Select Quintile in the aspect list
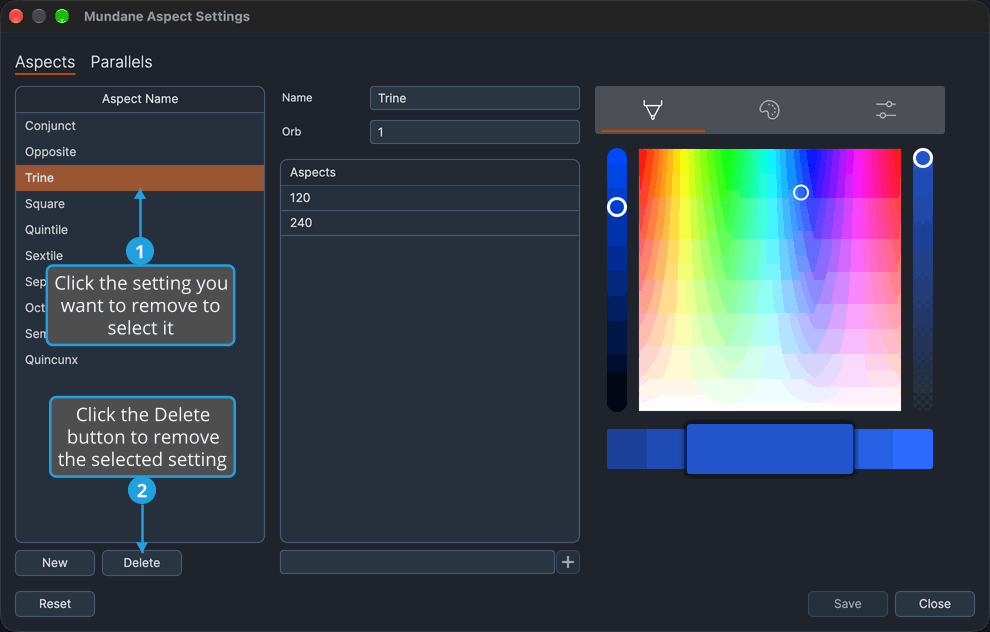This screenshot has width=990, height=632. click(140, 229)
